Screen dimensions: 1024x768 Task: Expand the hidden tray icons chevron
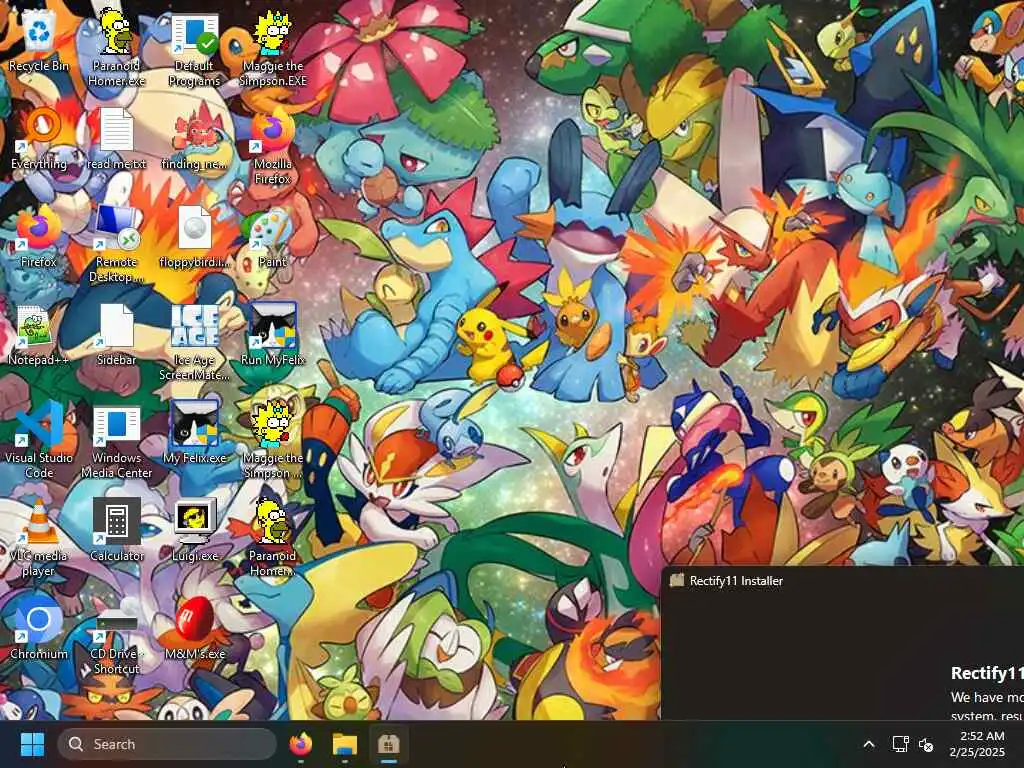click(869, 744)
